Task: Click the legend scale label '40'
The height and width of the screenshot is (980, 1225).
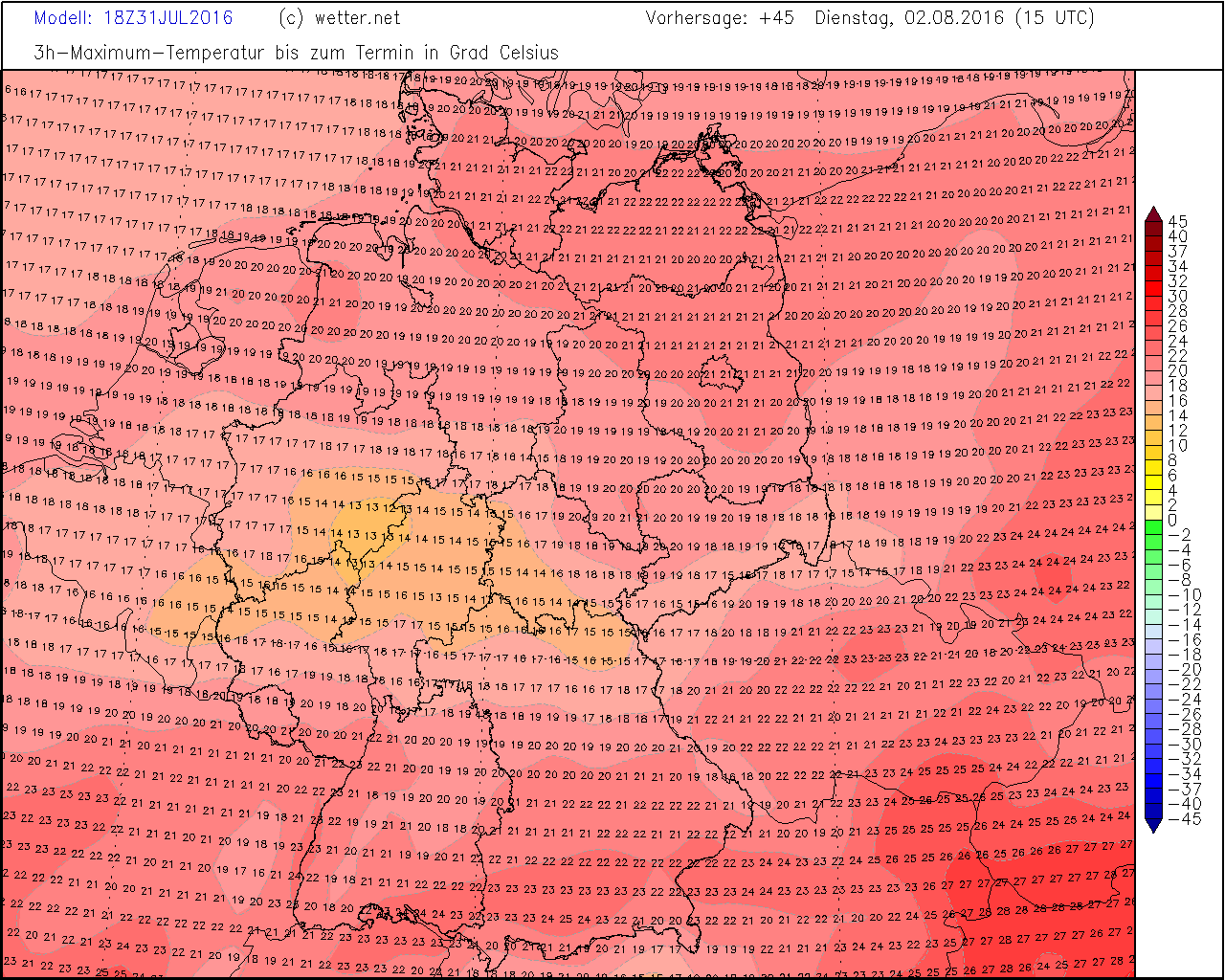Action: tap(1177, 236)
